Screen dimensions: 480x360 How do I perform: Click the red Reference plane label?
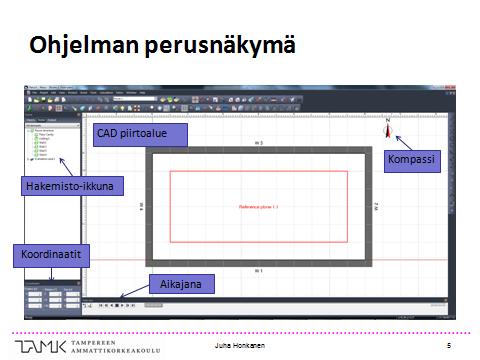[258, 207]
